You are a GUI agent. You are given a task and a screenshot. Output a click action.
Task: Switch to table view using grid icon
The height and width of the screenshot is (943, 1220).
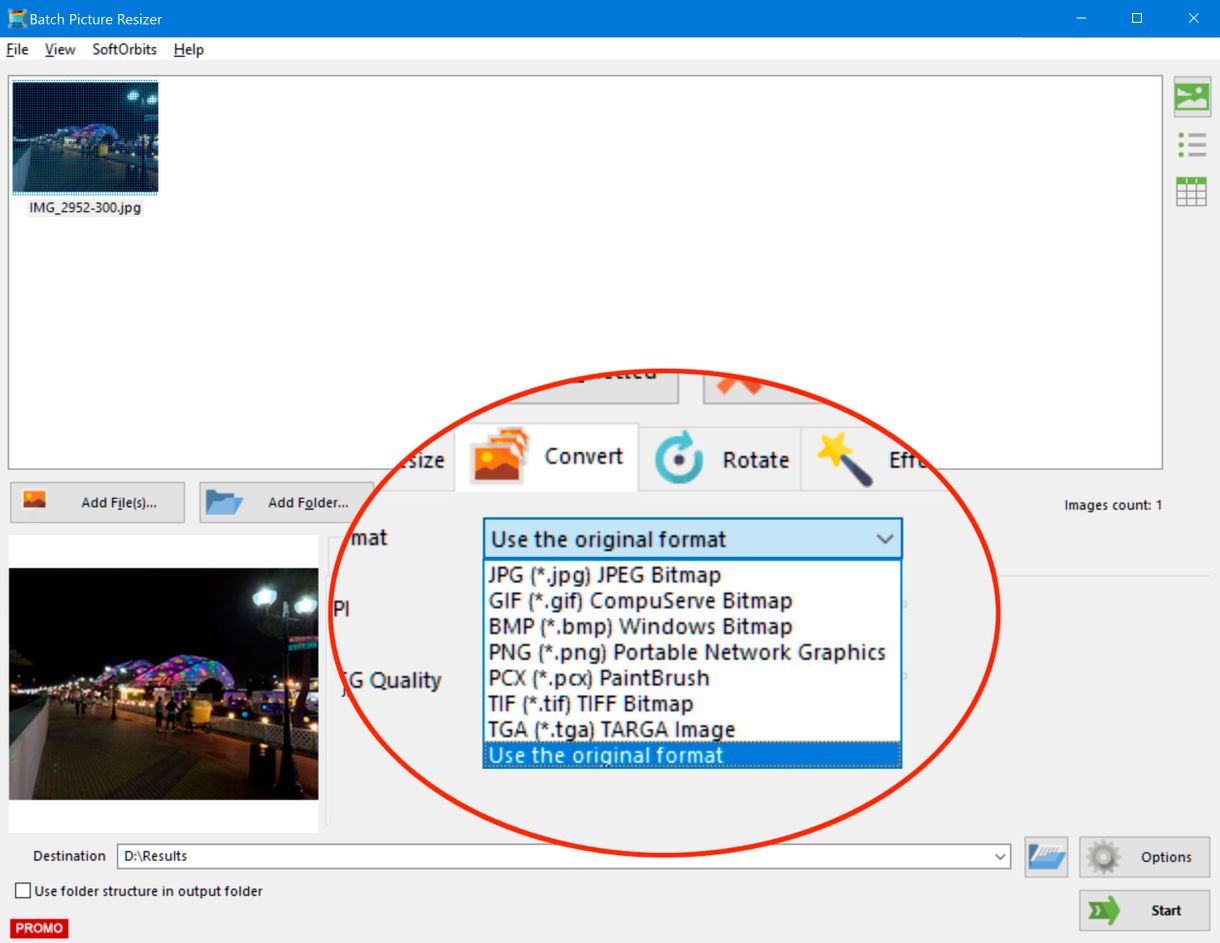(x=1192, y=190)
